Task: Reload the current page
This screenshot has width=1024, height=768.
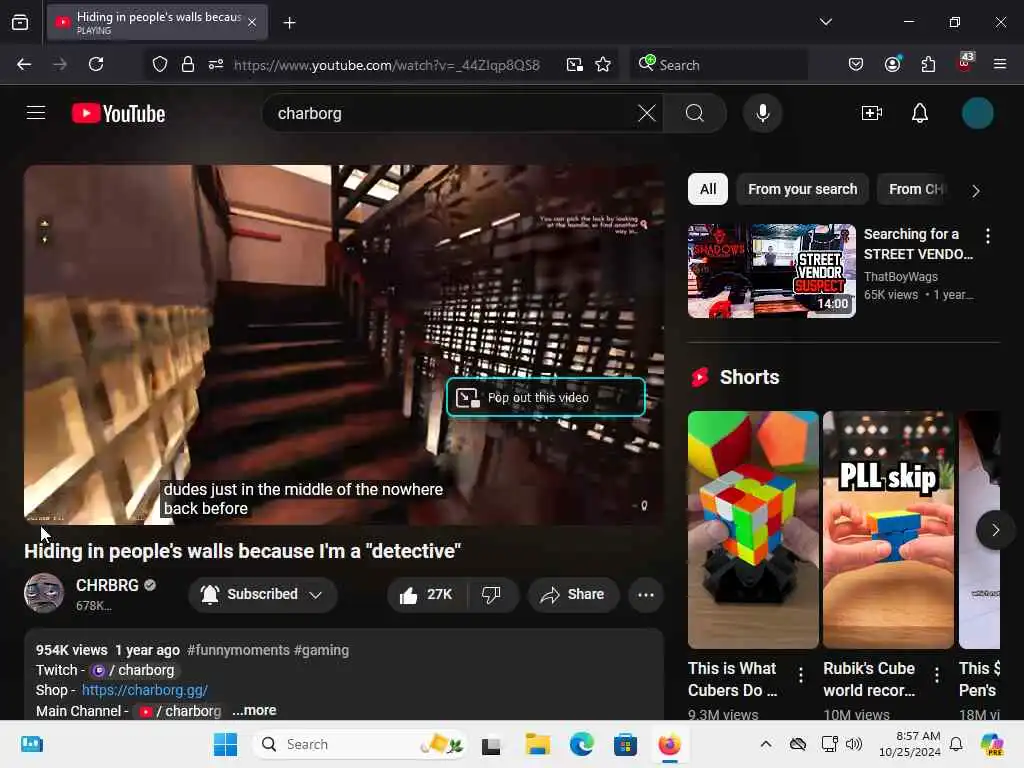Action: click(96, 64)
